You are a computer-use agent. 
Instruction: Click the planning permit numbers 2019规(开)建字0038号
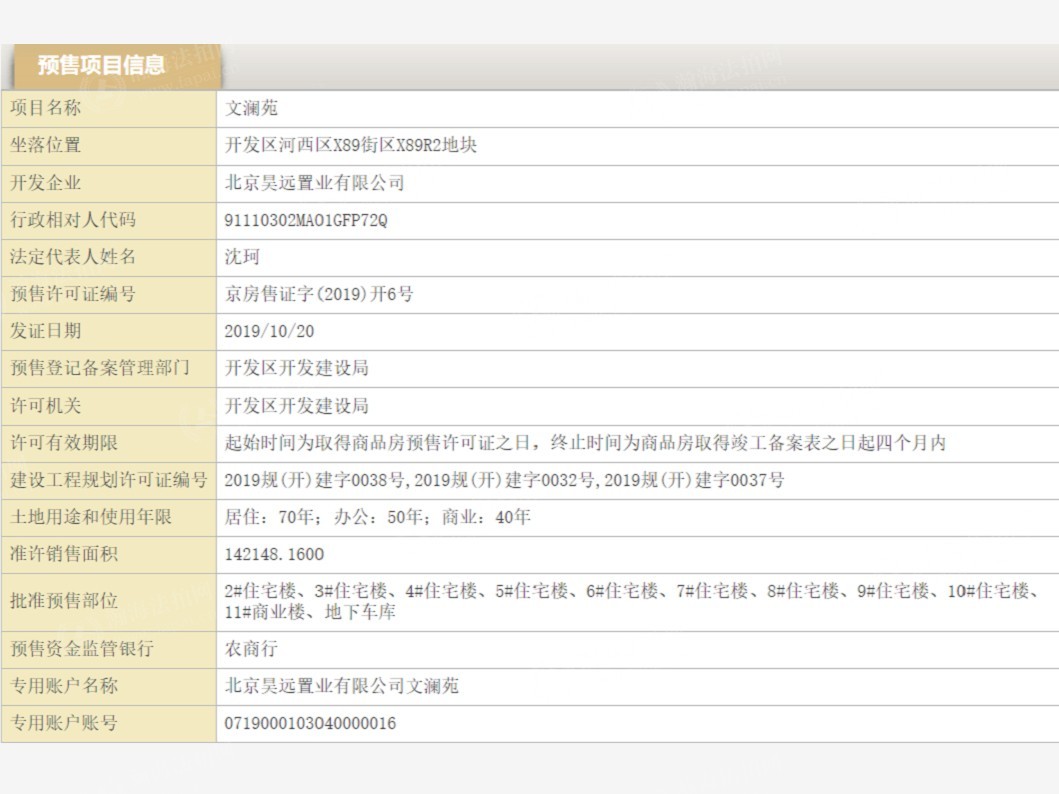(504, 480)
